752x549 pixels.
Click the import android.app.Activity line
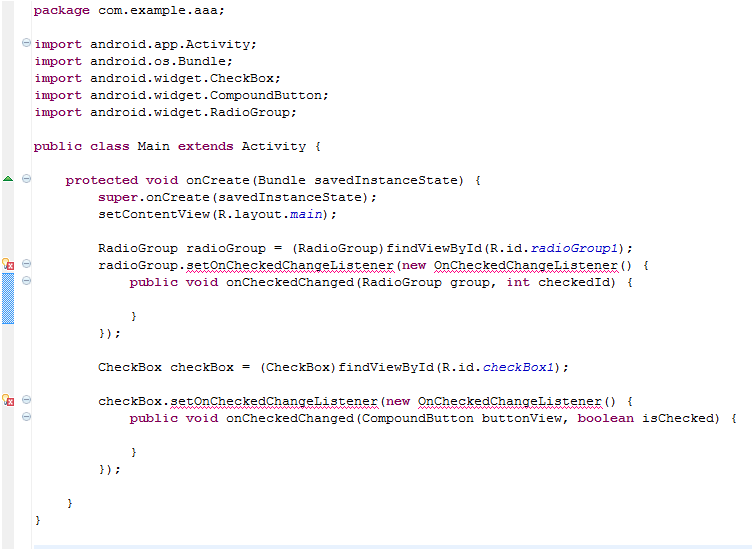pyautogui.click(x=145, y=45)
